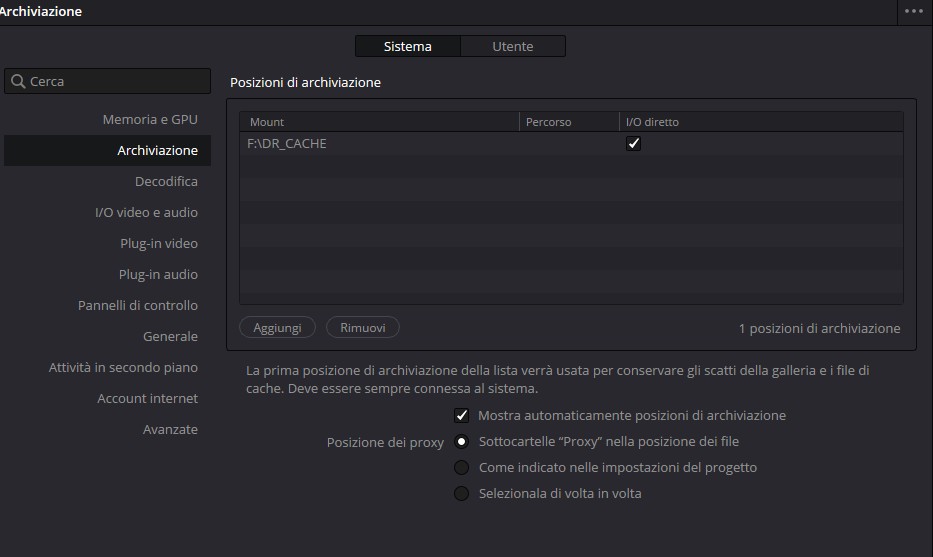Open Plug-in video settings
The image size is (933, 557).
(159, 243)
